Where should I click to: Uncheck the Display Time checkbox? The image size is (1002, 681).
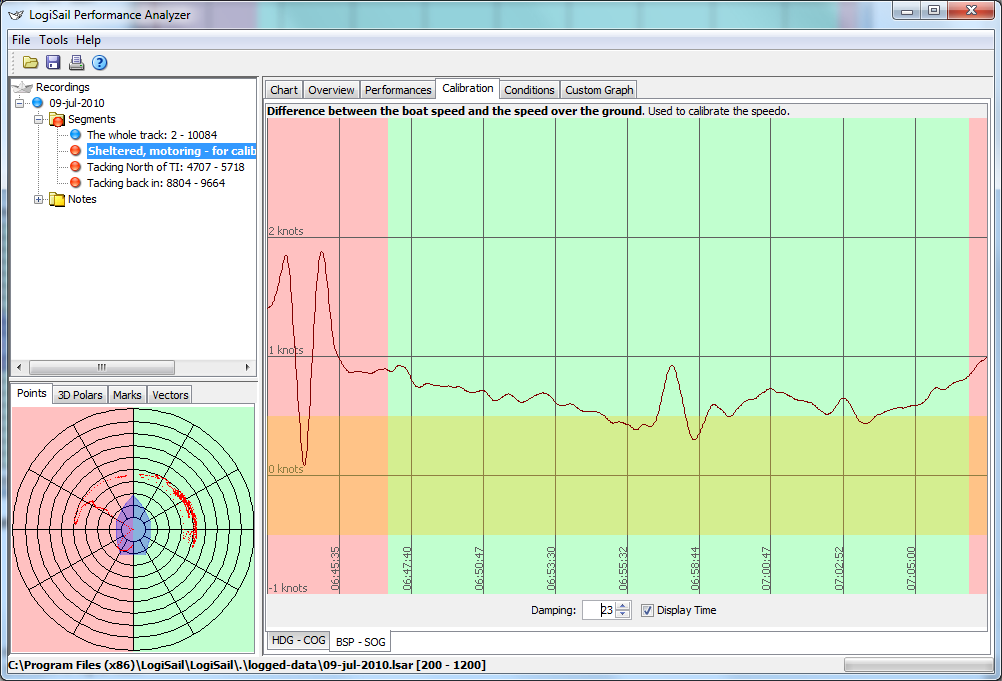(x=647, y=610)
